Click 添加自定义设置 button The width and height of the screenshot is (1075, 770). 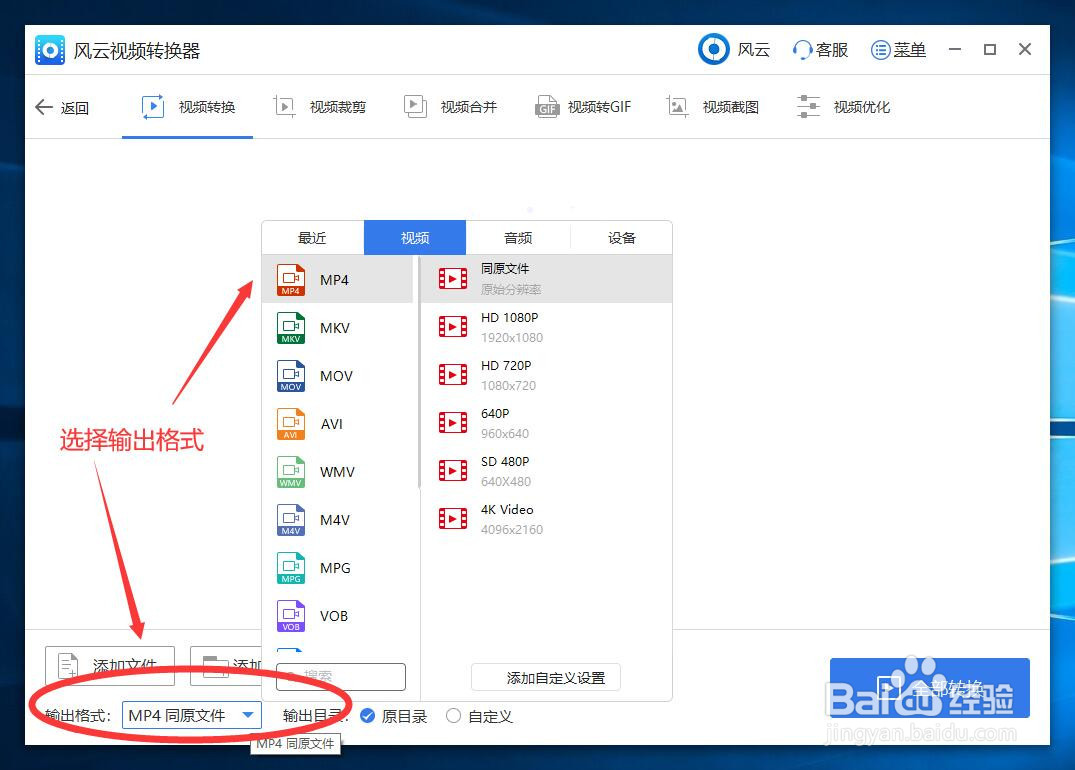tap(546, 677)
